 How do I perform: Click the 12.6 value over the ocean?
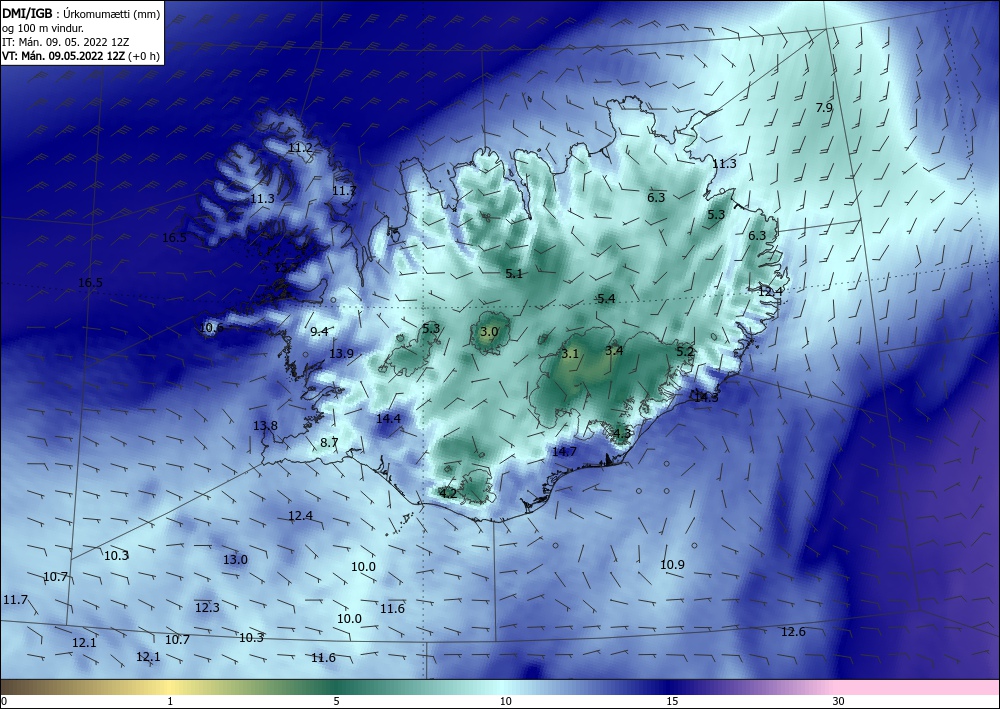tap(793, 632)
